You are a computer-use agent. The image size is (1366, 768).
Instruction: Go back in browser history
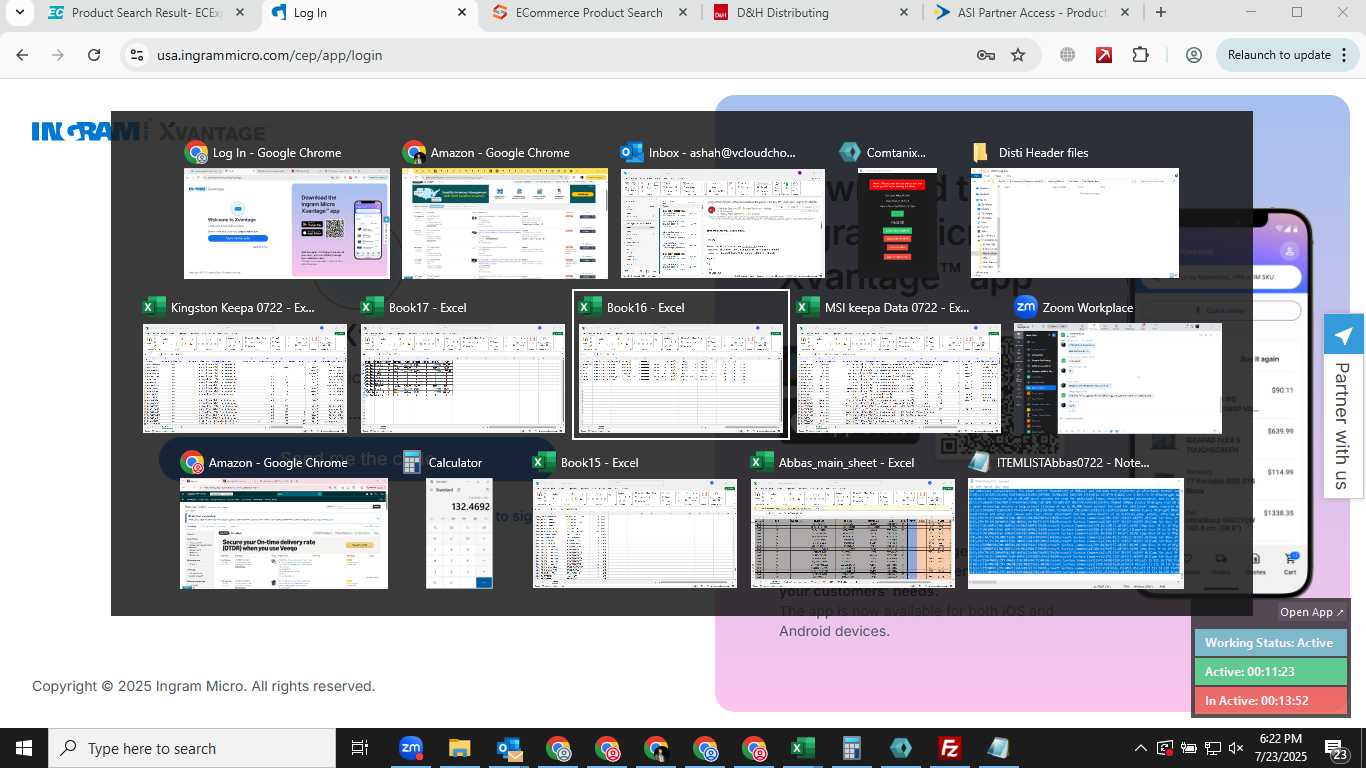point(22,55)
